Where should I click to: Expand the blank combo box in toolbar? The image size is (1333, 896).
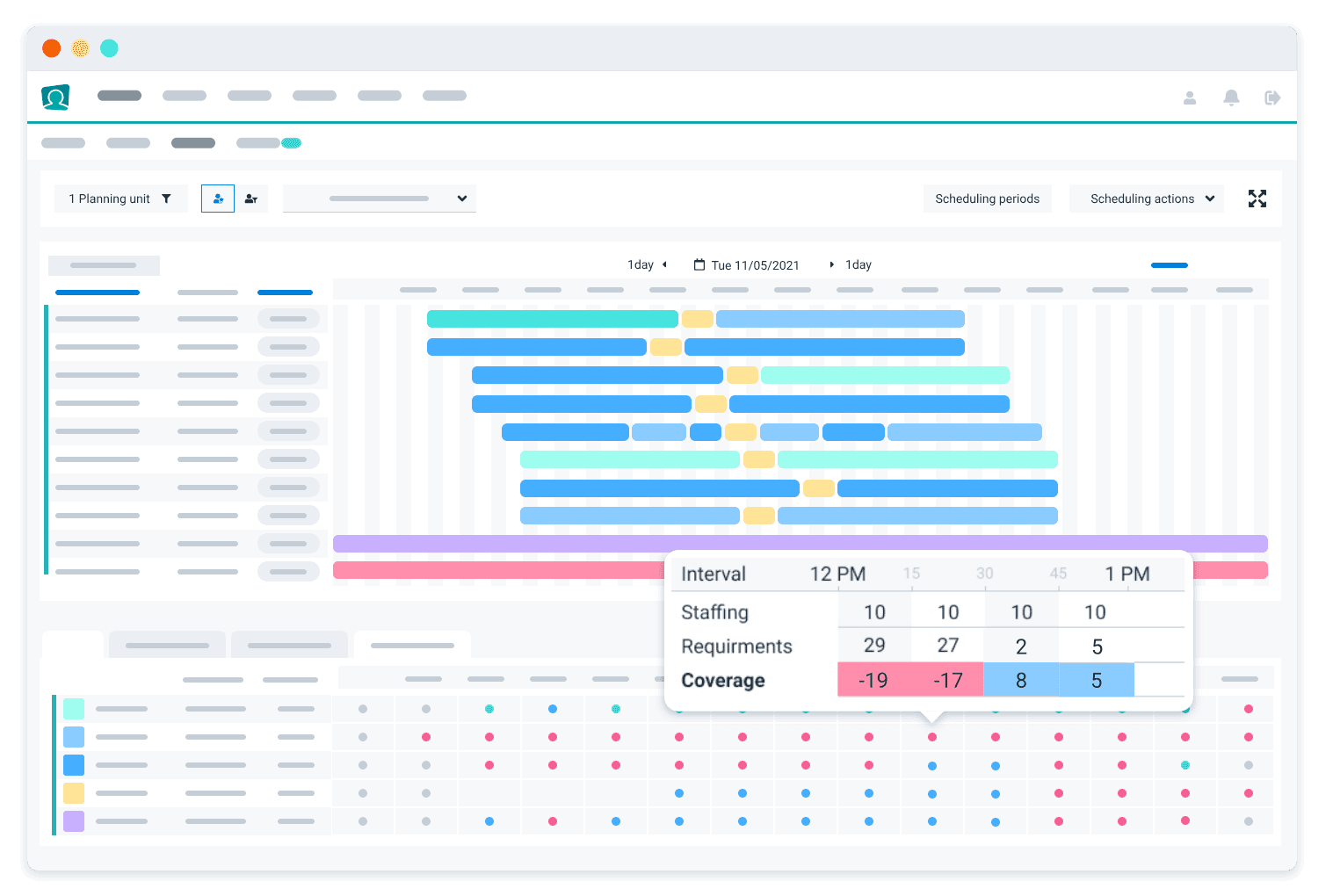[380, 199]
